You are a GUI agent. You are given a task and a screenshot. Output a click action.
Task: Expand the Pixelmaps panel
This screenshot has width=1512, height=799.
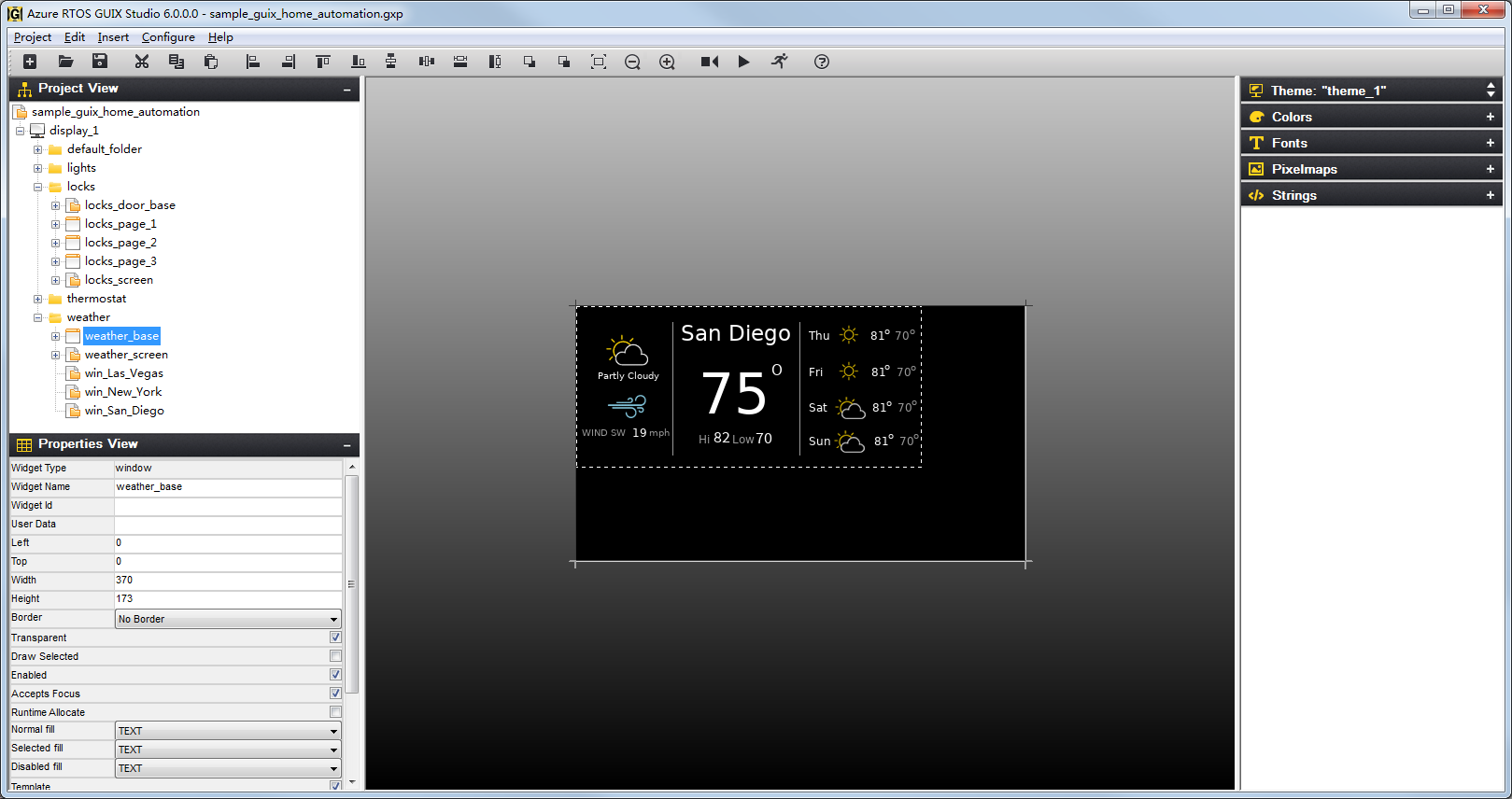tap(1491, 169)
